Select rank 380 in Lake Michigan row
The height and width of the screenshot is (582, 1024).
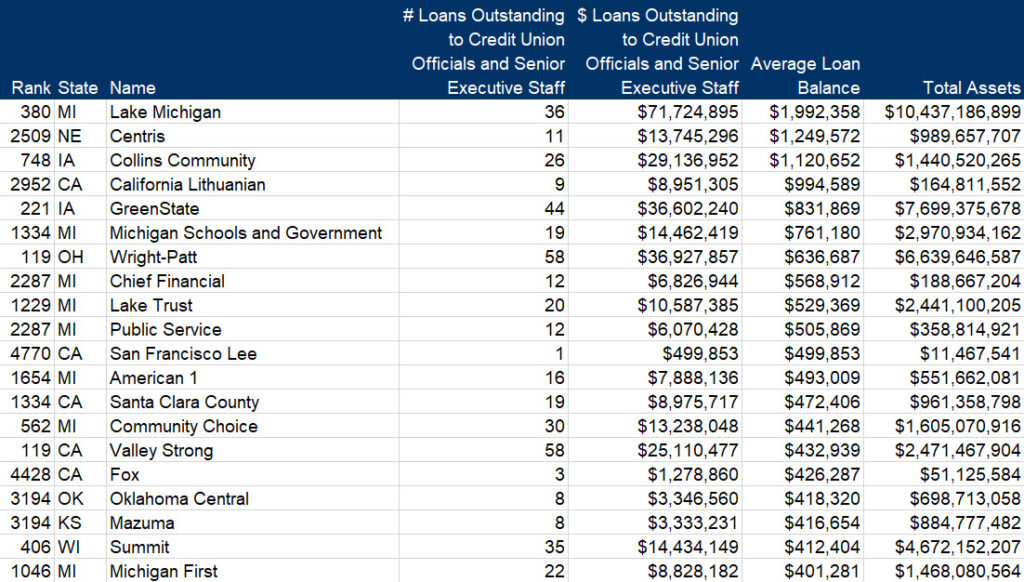tap(35, 112)
